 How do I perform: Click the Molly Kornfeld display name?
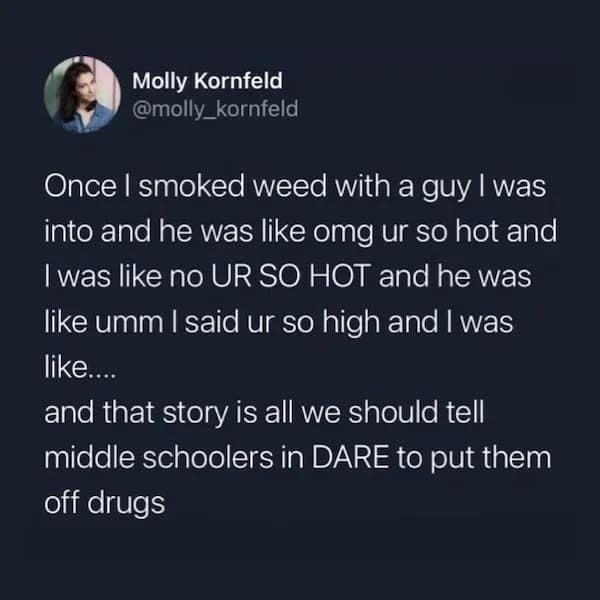tap(207, 81)
